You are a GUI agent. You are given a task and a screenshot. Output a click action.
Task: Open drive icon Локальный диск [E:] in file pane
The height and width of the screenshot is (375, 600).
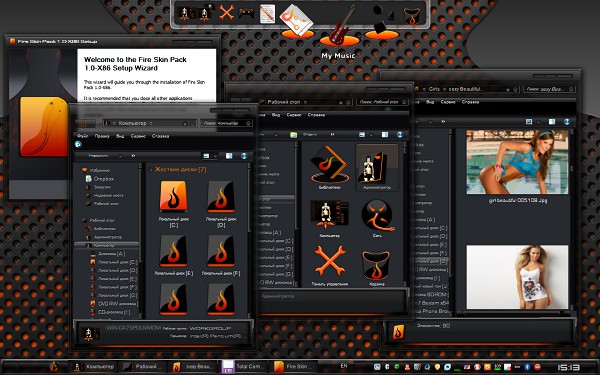(x=173, y=251)
